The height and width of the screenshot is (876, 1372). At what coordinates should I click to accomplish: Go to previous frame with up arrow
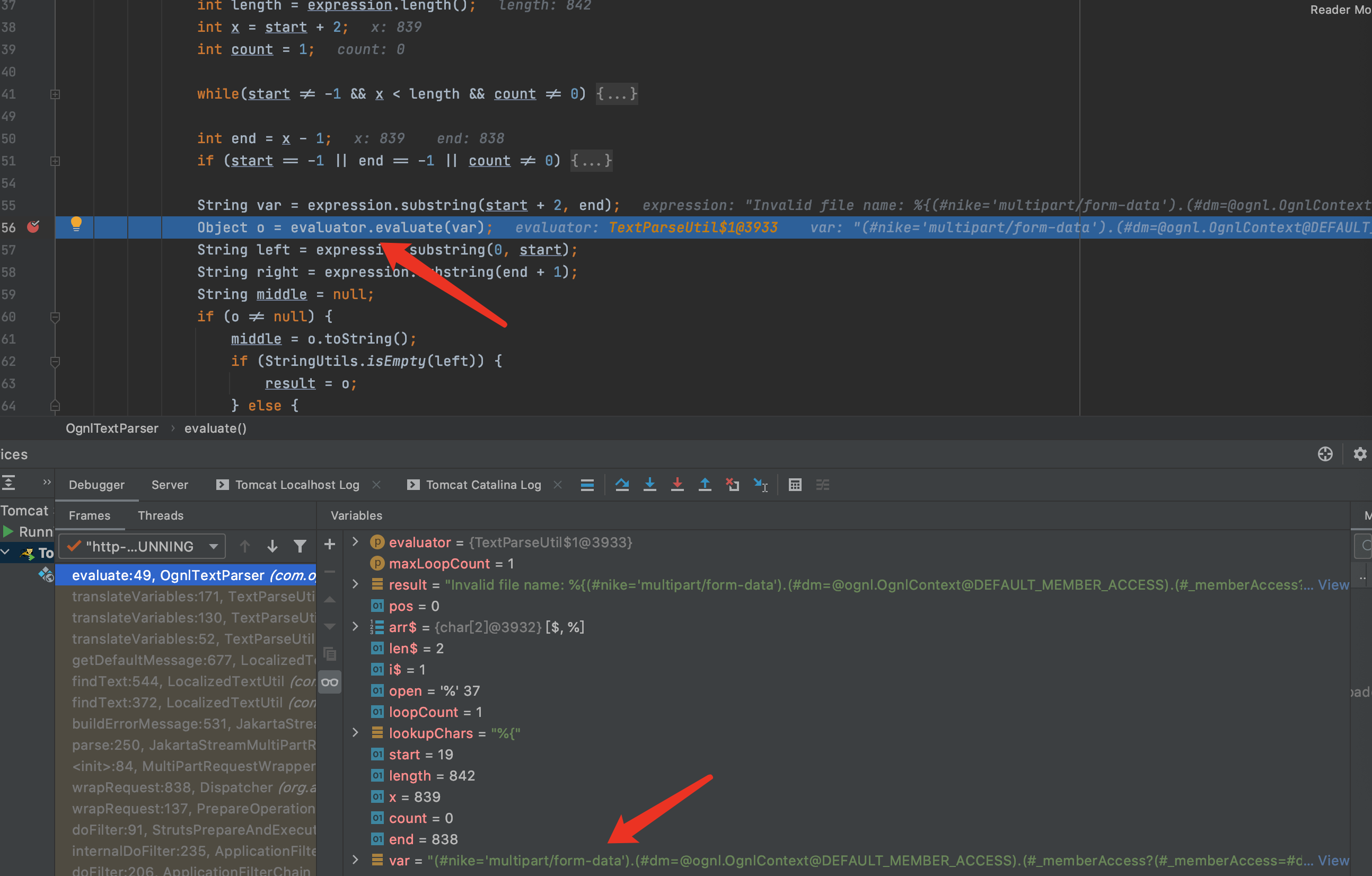point(245,546)
